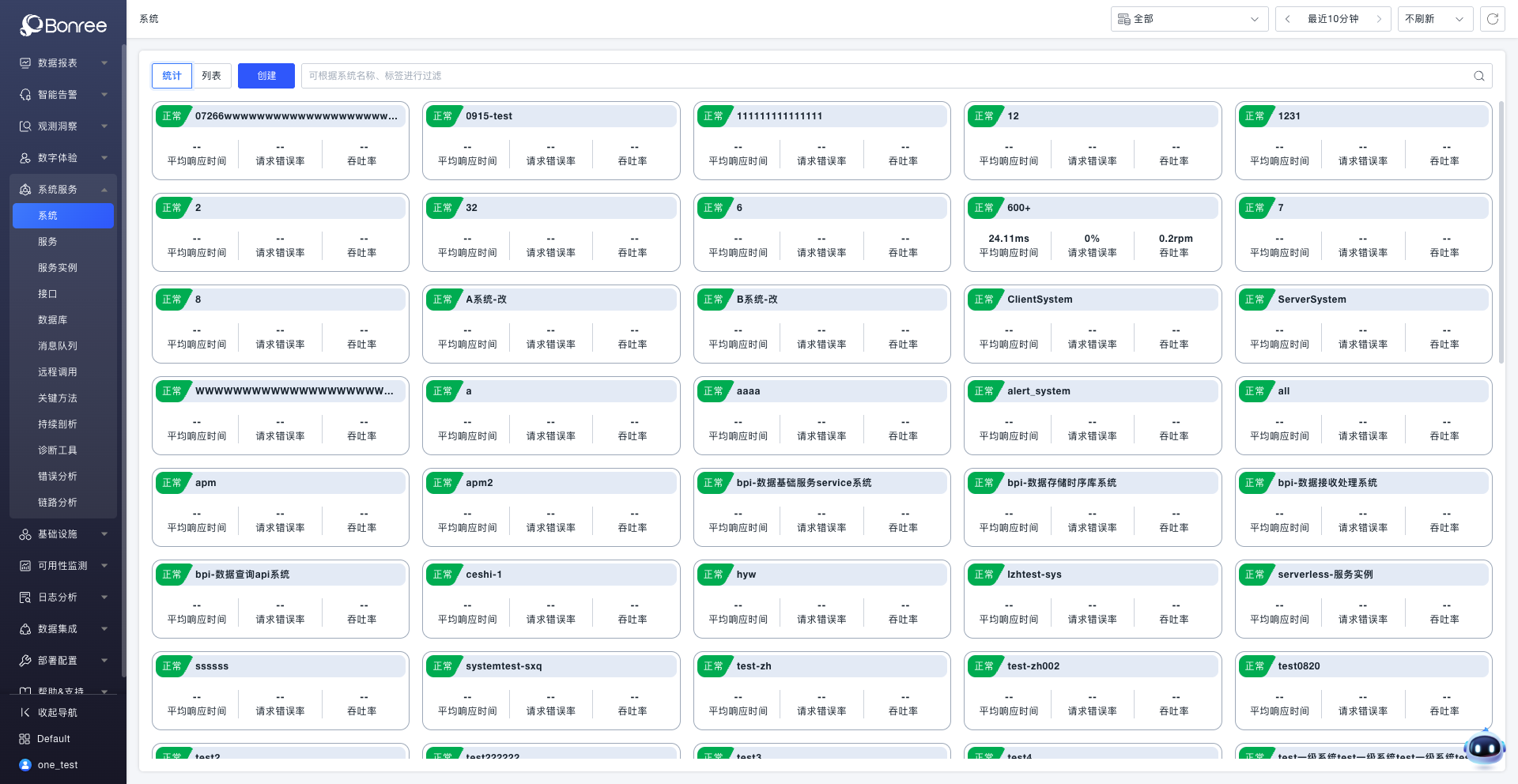Open 错误分析 in the sidebar
Image resolution: width=1518 pixels, height=784 pixels.
[x=58, y=477]
